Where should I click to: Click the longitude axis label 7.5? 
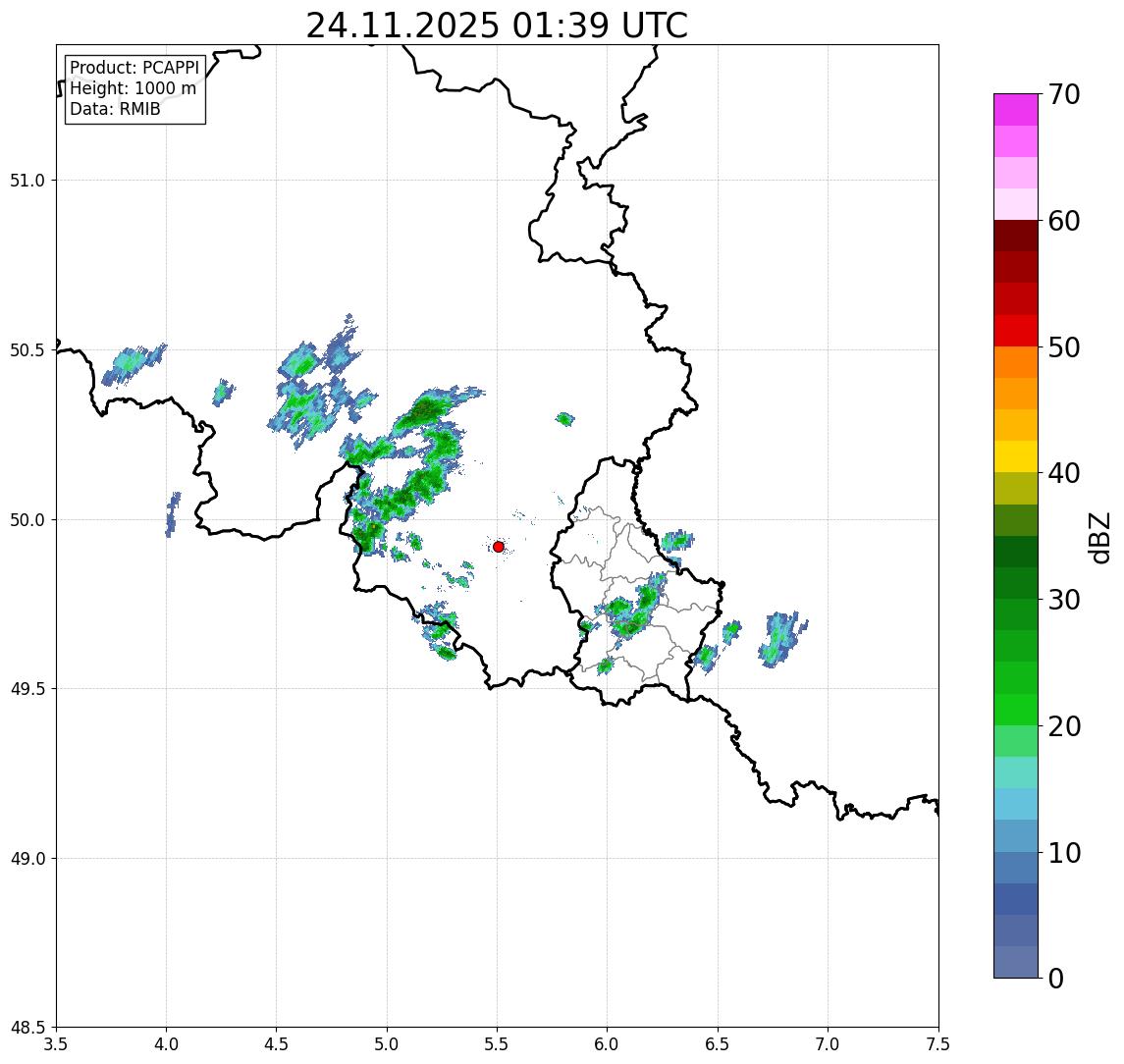pos(938,1044)
